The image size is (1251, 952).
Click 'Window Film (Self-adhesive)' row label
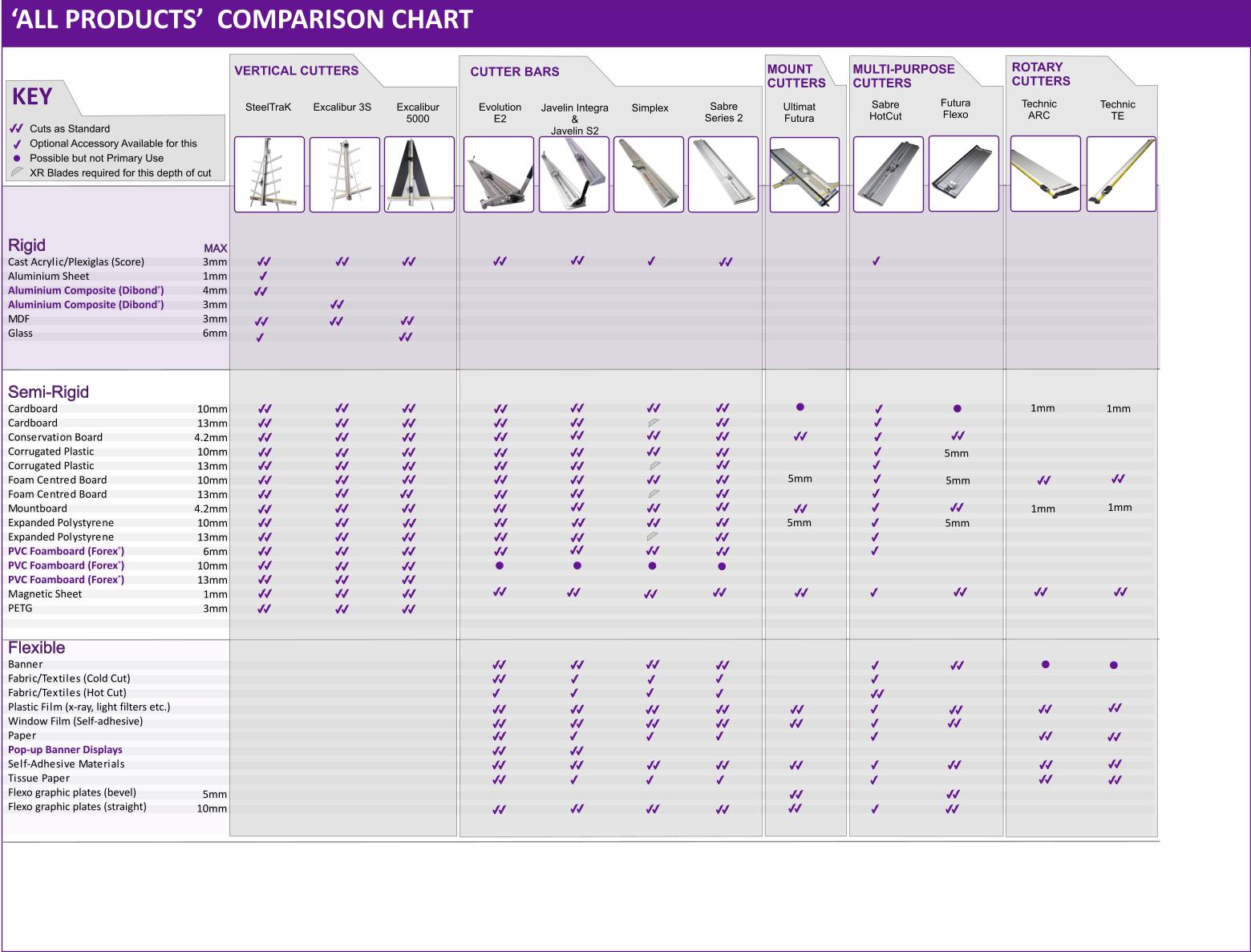tap(75, 721)
